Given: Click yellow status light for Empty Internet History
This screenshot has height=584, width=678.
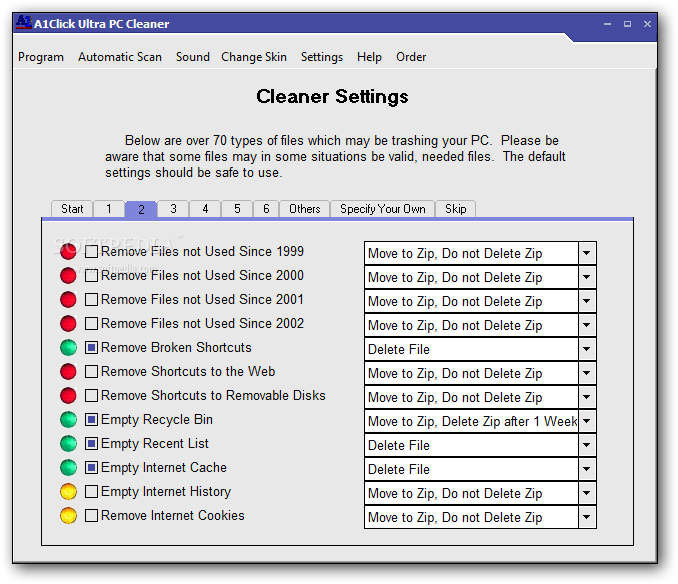Looking at the screenshot, I should [68, 491].
